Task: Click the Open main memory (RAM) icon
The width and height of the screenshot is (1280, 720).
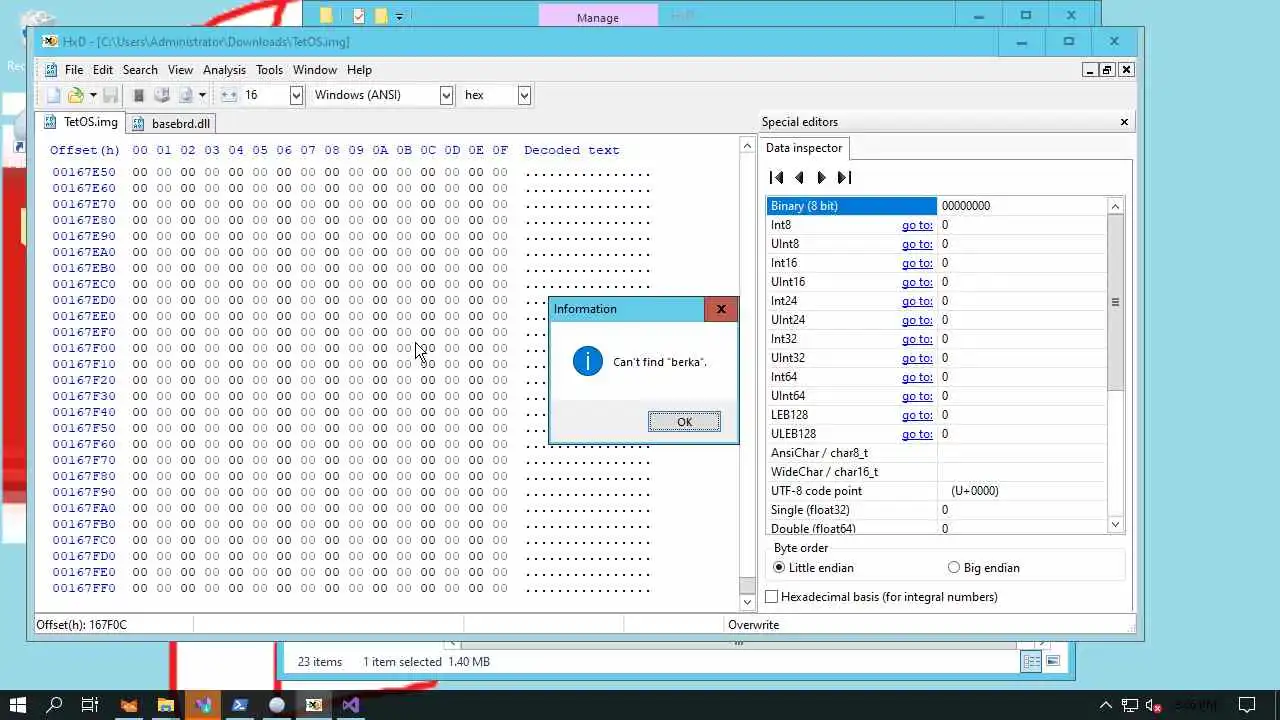Action: click(139, 95)
